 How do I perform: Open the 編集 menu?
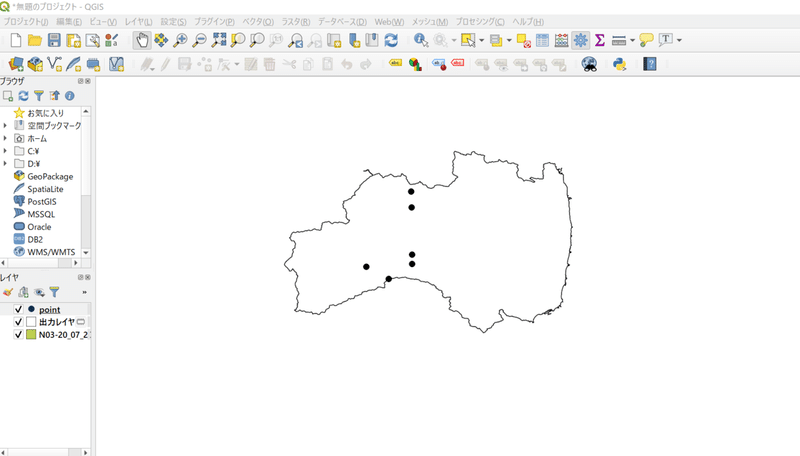coord(69,22)
